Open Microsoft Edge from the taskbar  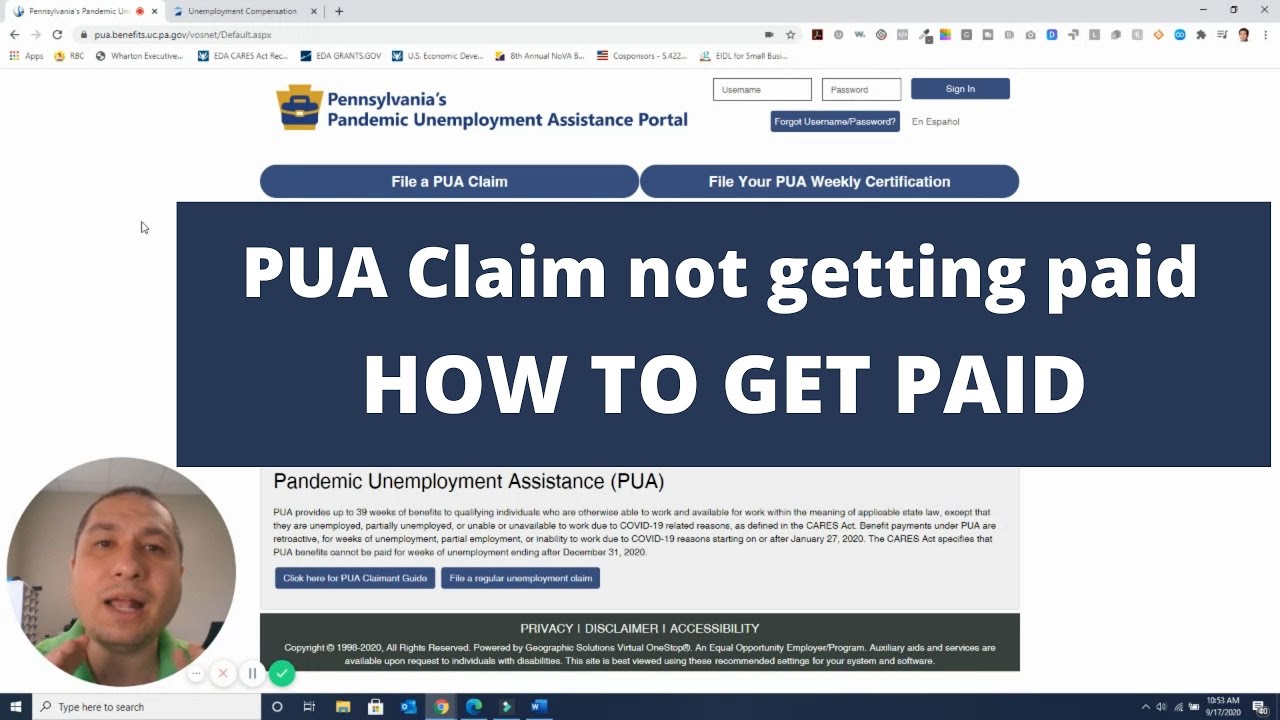click(474, 707)
